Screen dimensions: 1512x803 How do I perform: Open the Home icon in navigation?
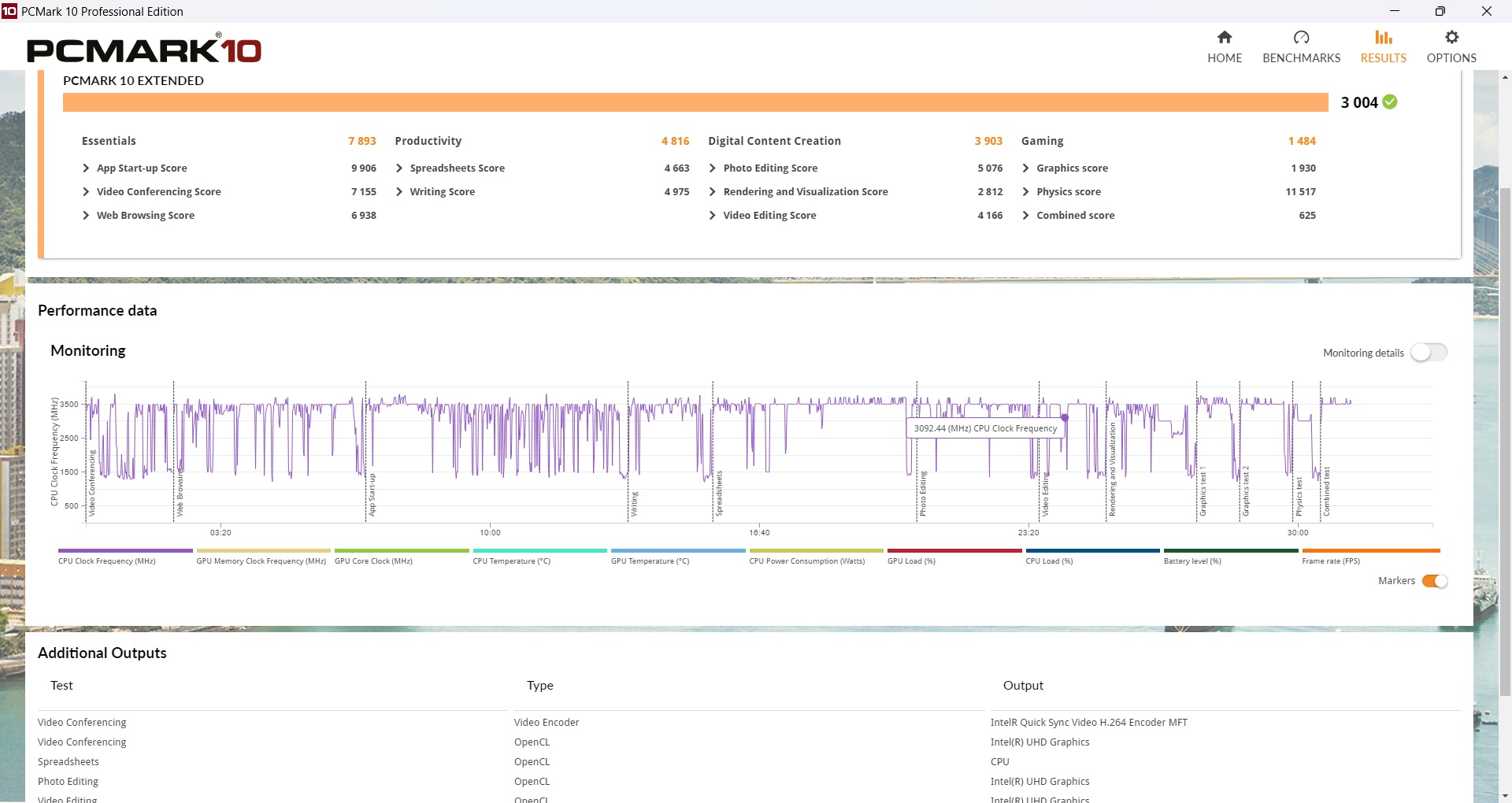click(x=1224, y=38)
